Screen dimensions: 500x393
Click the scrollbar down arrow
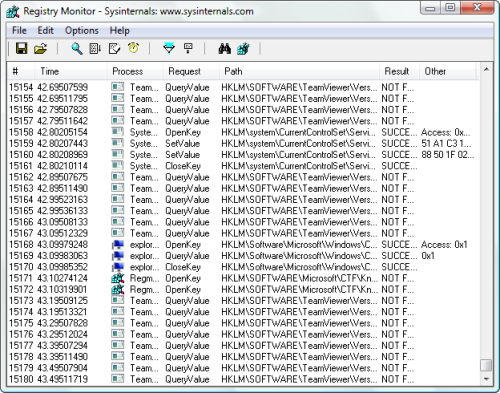[x=486, y=379]
